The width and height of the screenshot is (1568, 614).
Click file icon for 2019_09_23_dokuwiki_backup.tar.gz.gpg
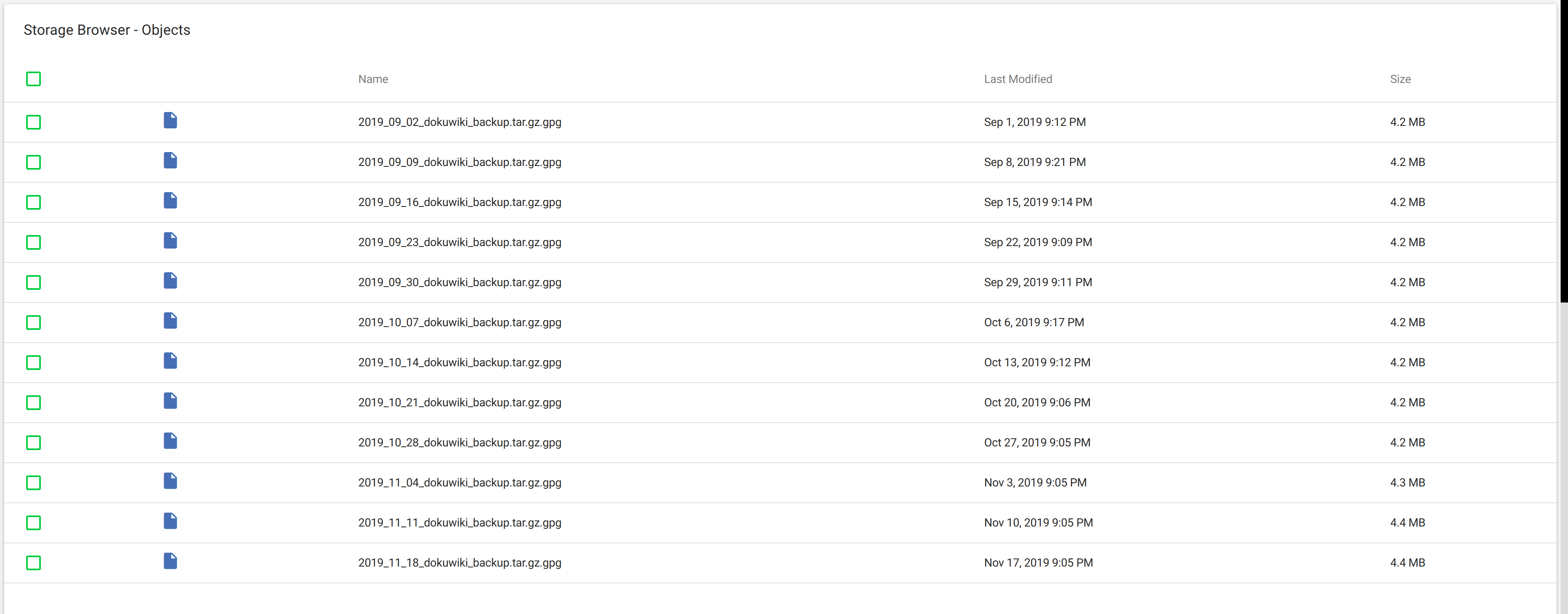click(170, 241)
